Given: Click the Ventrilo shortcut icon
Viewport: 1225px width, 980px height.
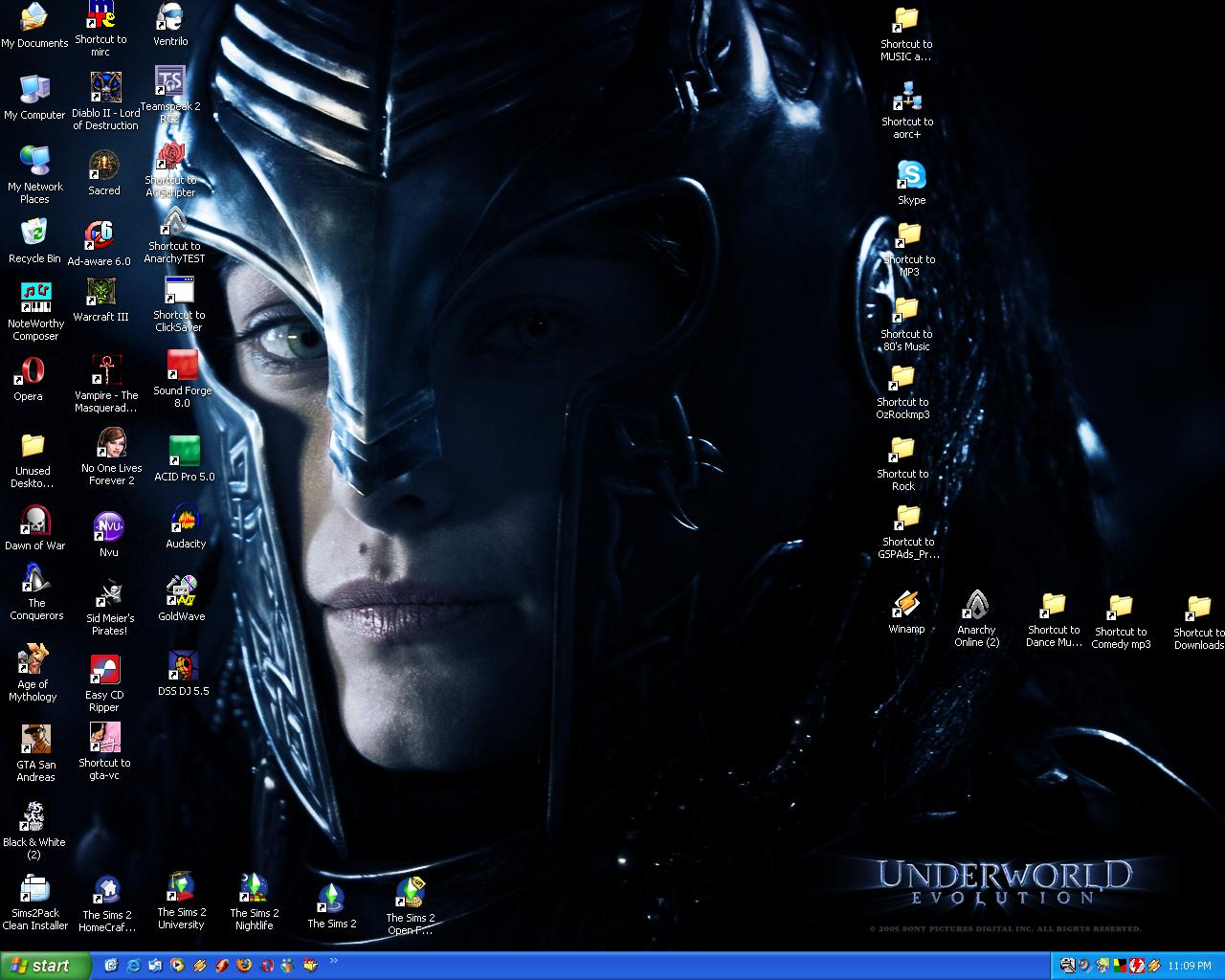Looking at the screenshot, I should point(170,19).
